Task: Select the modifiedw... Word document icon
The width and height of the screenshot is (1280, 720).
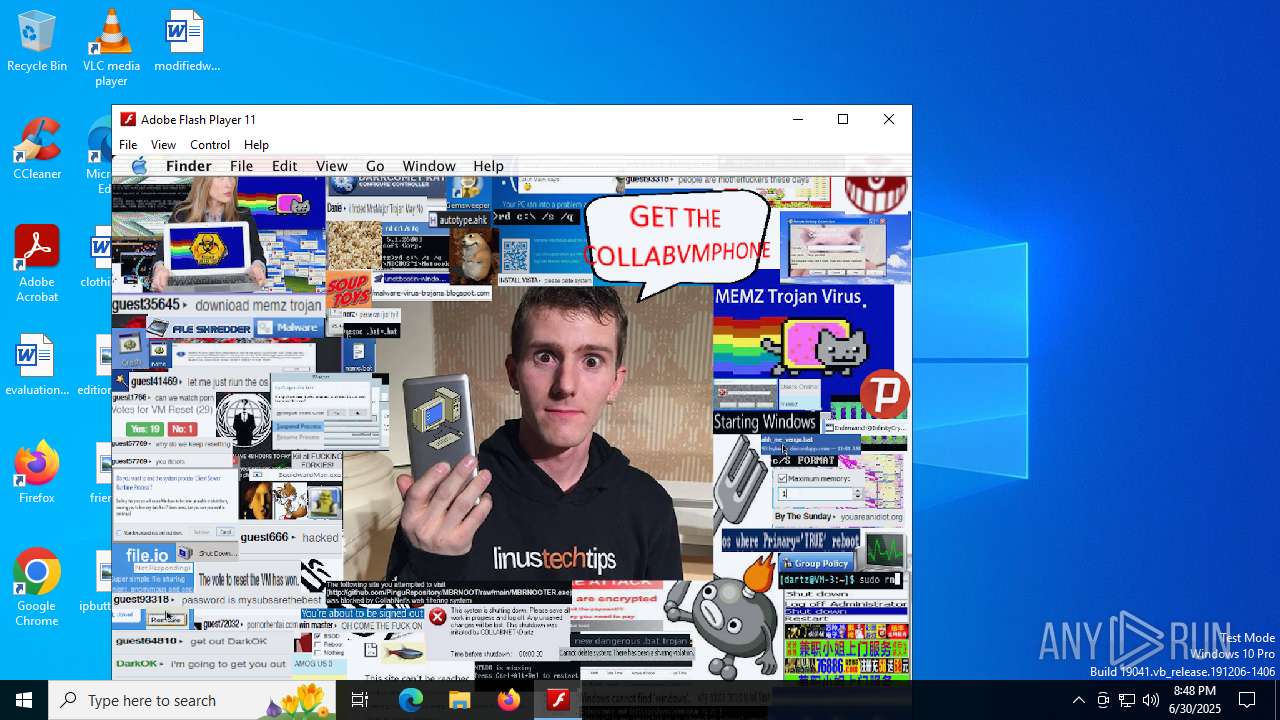Action: [x=186, y=42]
